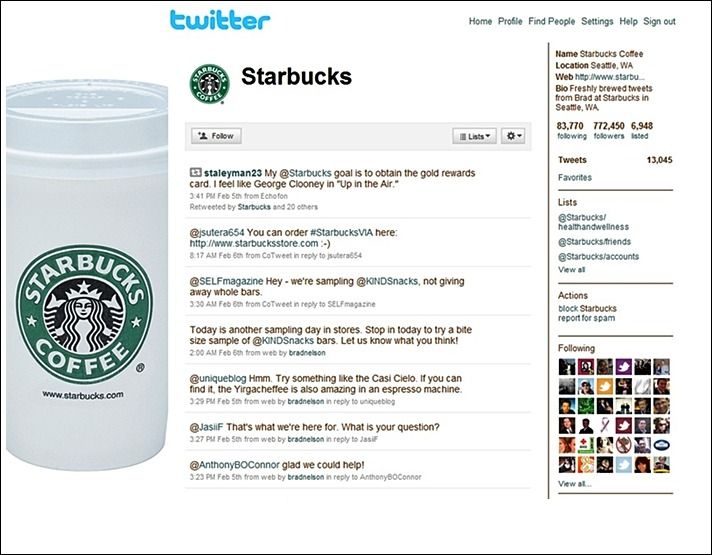Open Find People in top navigation

click(551, 21)
